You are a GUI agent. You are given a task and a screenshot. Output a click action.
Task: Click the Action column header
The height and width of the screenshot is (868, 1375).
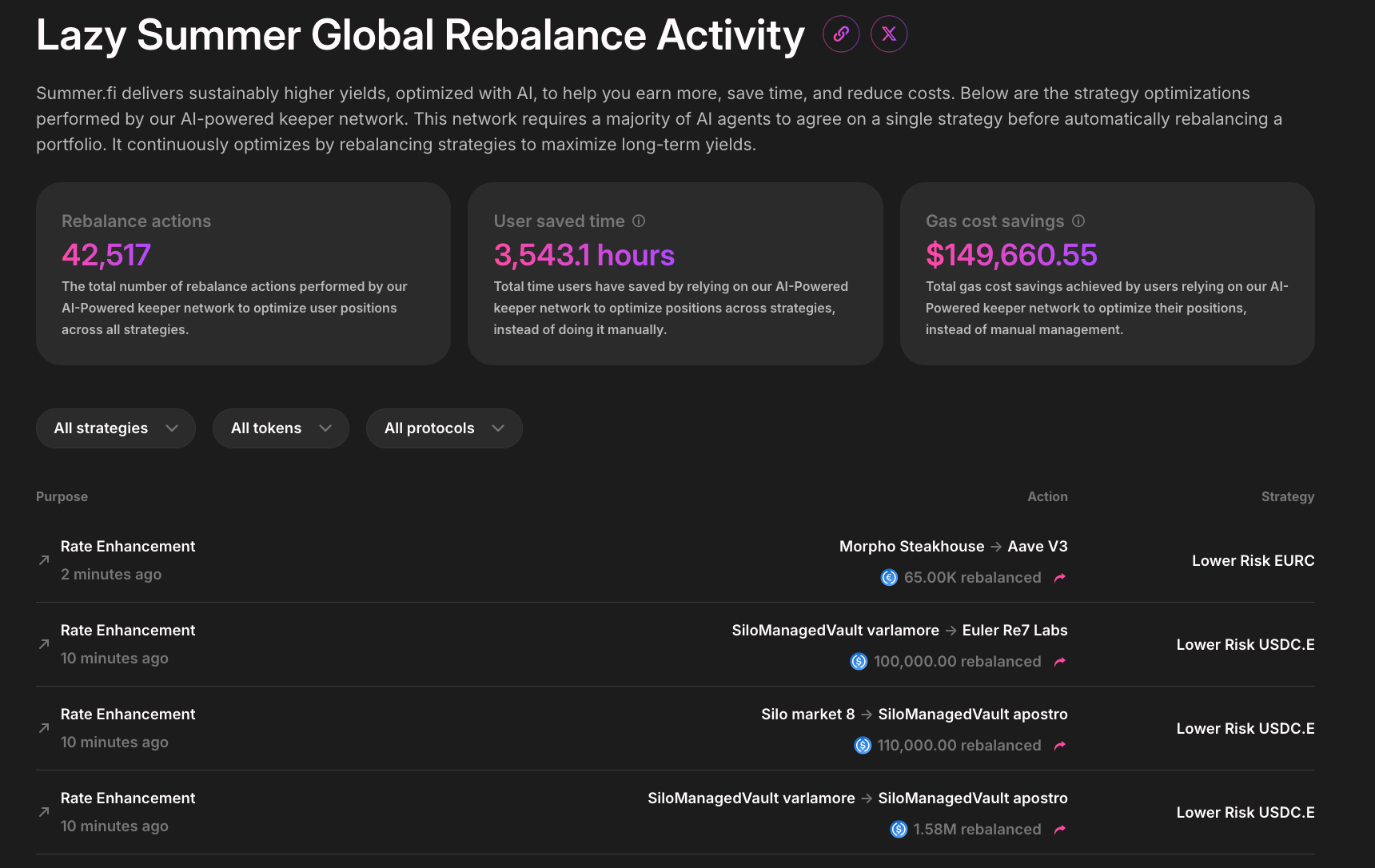coord(1047,496)
